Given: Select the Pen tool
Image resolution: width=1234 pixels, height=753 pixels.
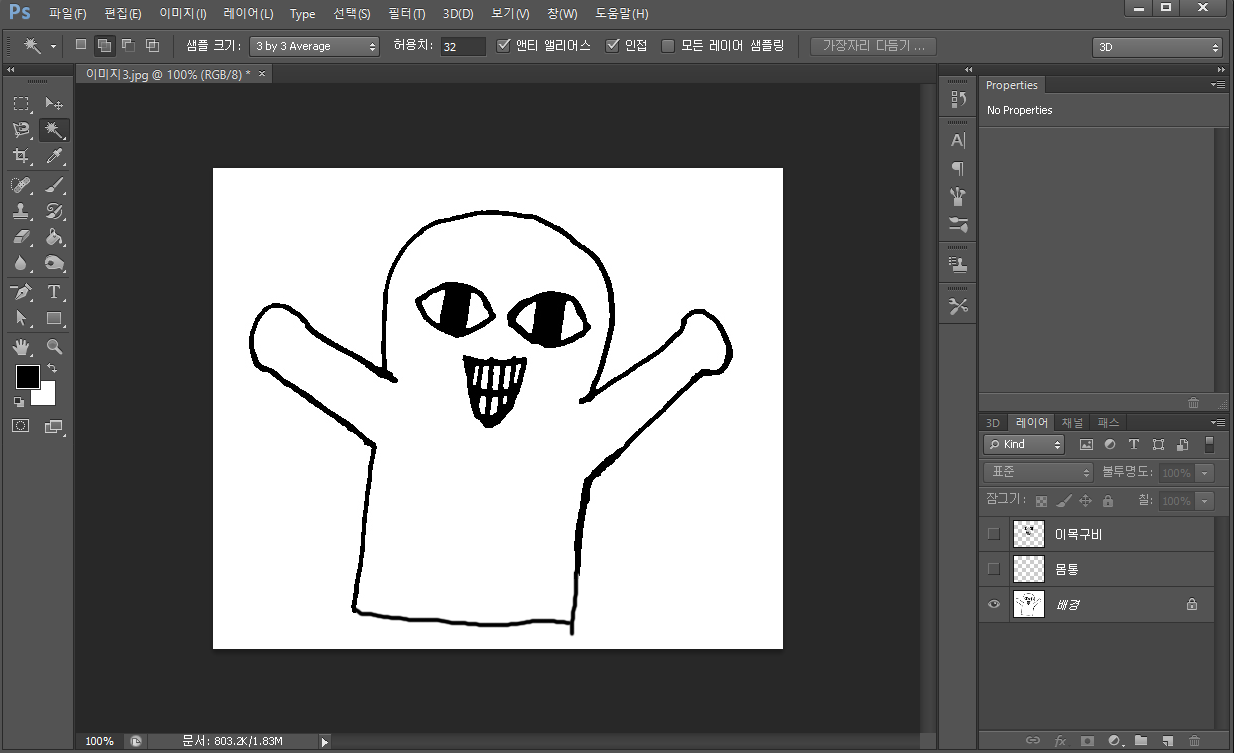Looking at the screenshot, I should [x=21, y=292].
